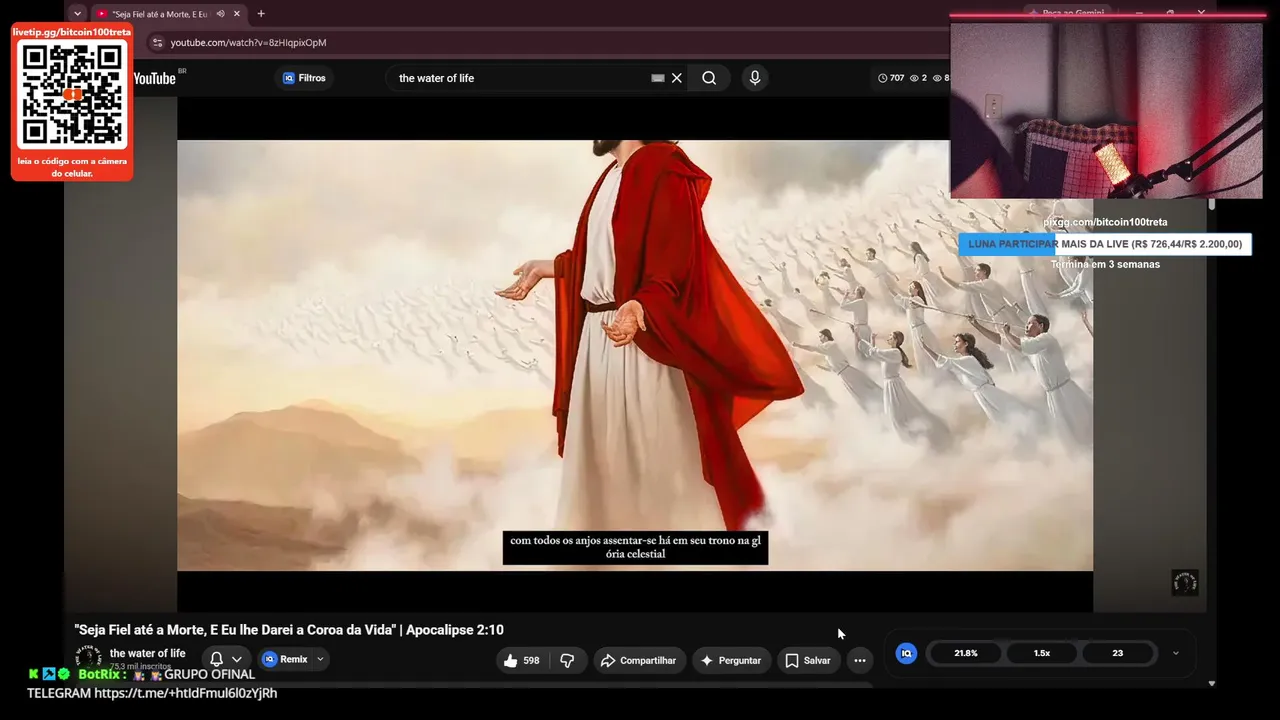Click the search field containing "the water of life"
This screenshot has width=1280, height=720.
[520, 78]
